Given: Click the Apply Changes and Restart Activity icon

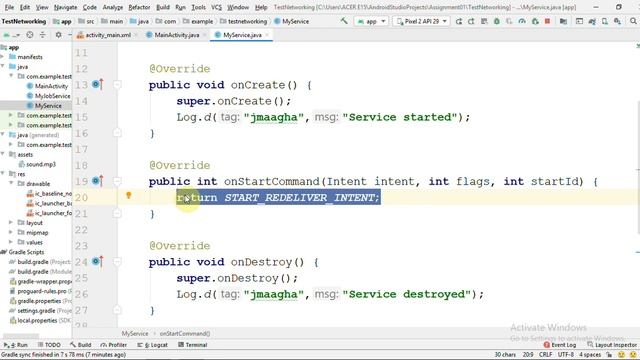Looking at the screenshot, I should 471,21.
